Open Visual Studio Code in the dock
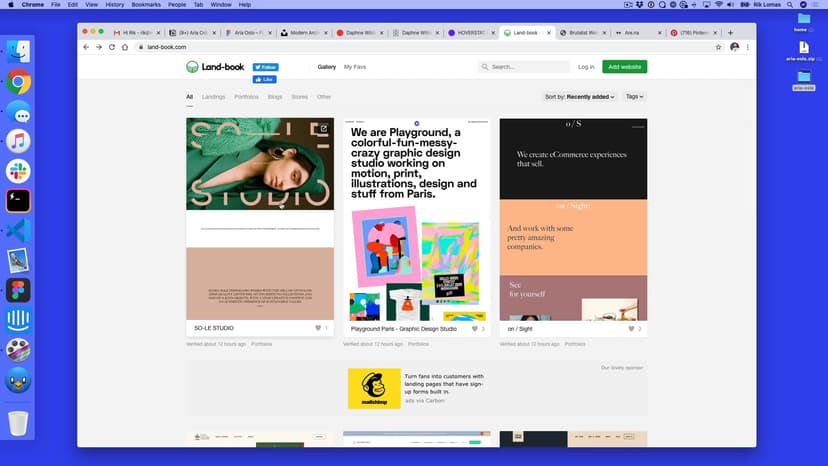 tap(18, 230)
